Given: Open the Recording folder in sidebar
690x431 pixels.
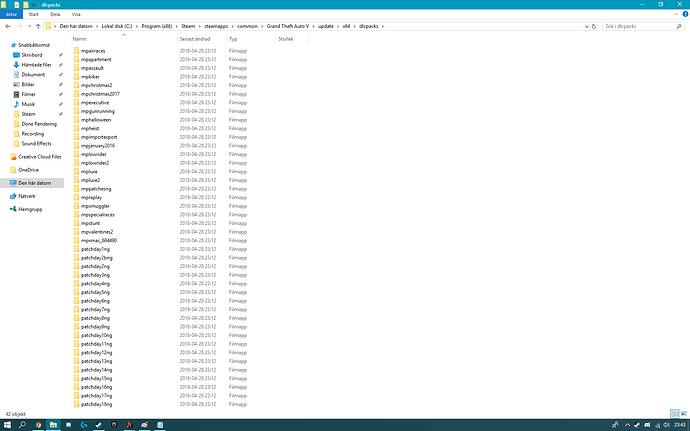Looking at the screenshot, I should pos(33,134).
